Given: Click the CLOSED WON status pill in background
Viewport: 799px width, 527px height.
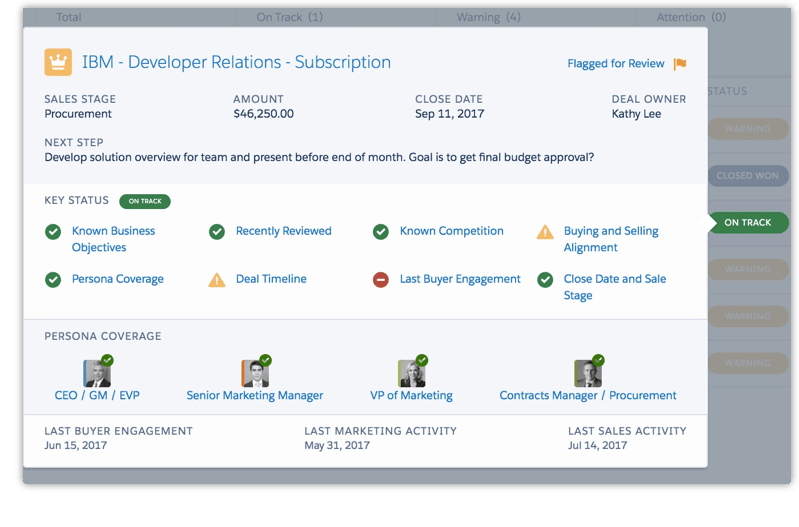Looking at the screenshot, I should click(x=748, y=176).
